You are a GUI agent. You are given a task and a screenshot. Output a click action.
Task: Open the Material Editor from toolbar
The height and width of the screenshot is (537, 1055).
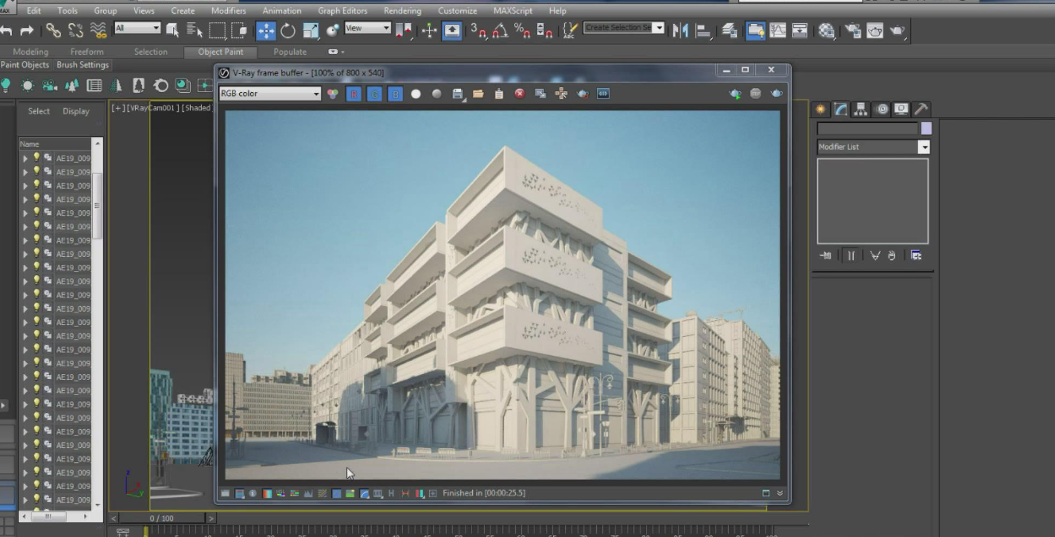[827, 30]
